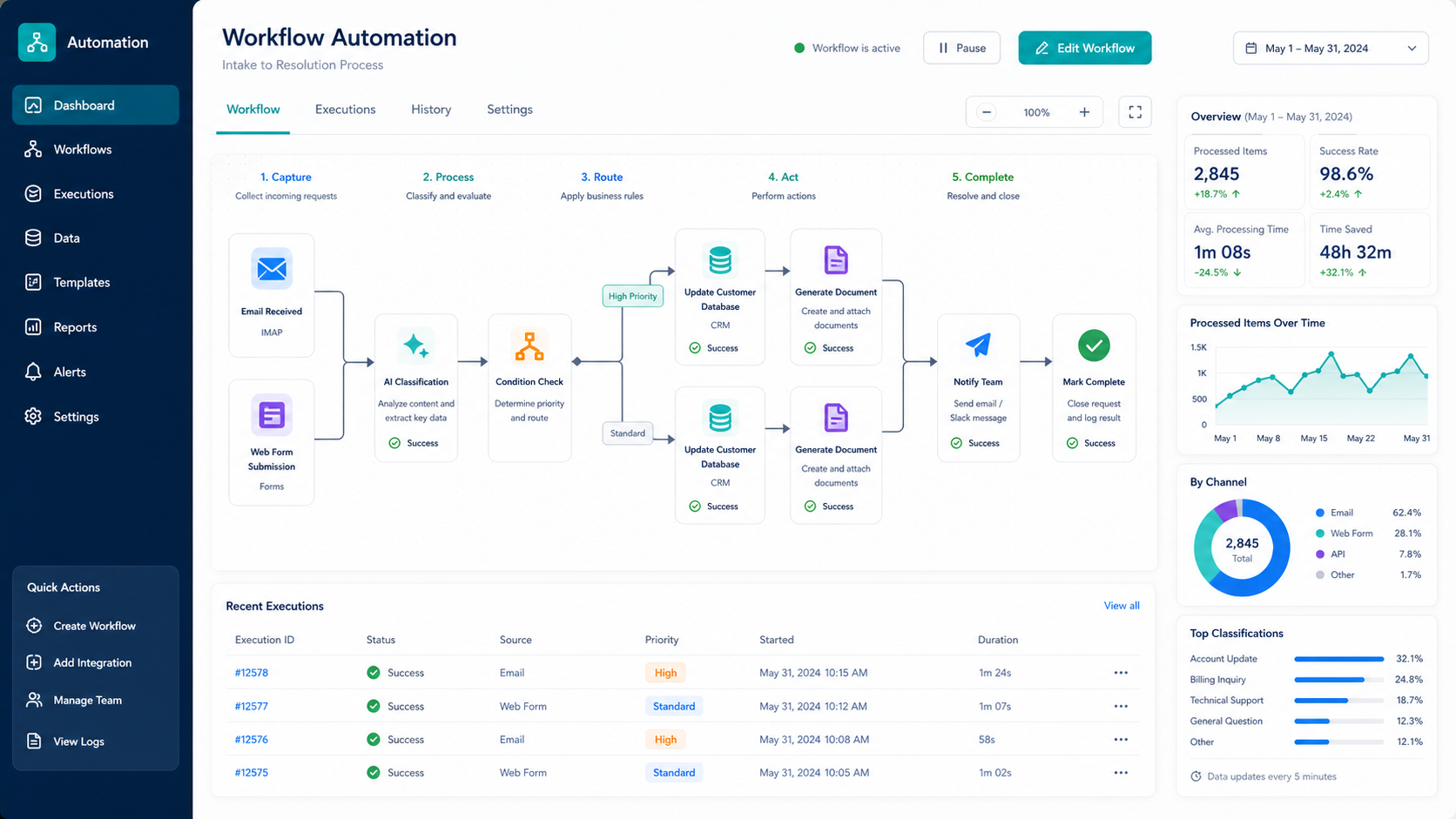
Task: Select the Condition Check branch icon
Action: coord(529,346)
